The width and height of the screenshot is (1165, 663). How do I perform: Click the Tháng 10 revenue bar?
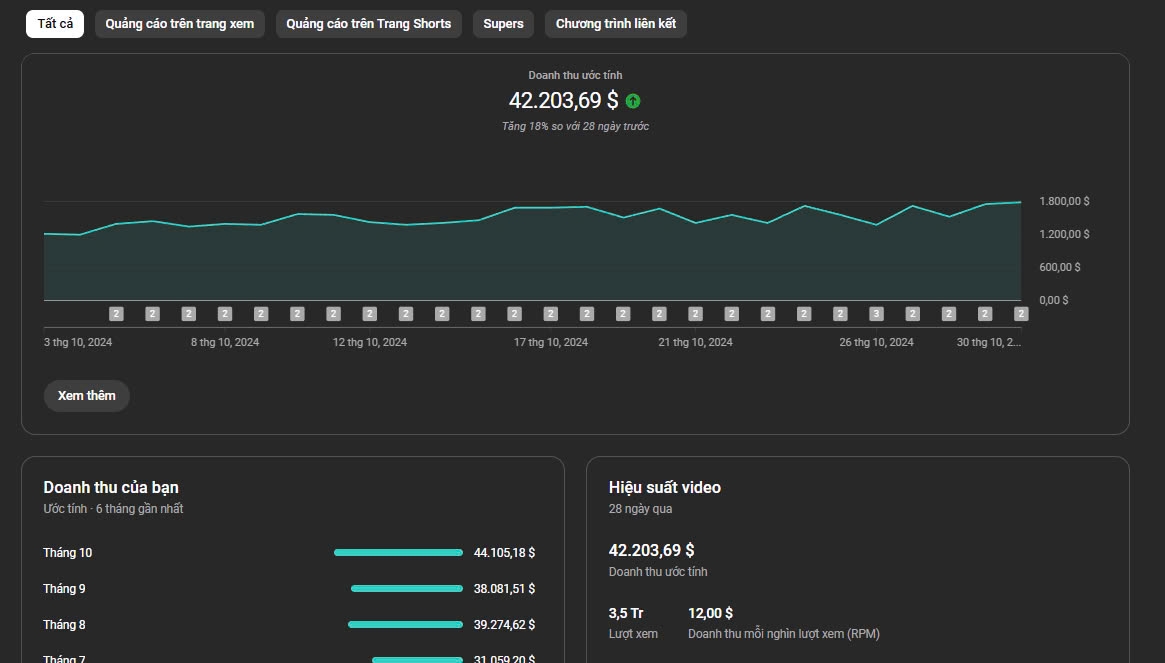coord(398,553)
